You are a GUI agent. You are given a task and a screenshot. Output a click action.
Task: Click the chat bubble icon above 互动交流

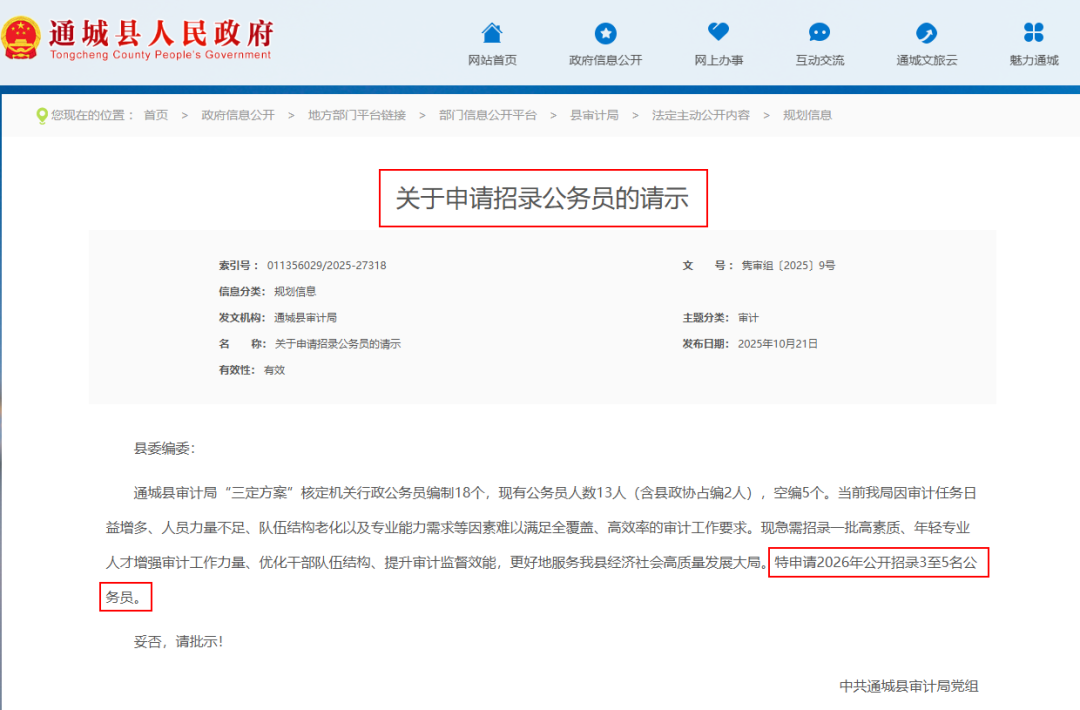point(819,33)
